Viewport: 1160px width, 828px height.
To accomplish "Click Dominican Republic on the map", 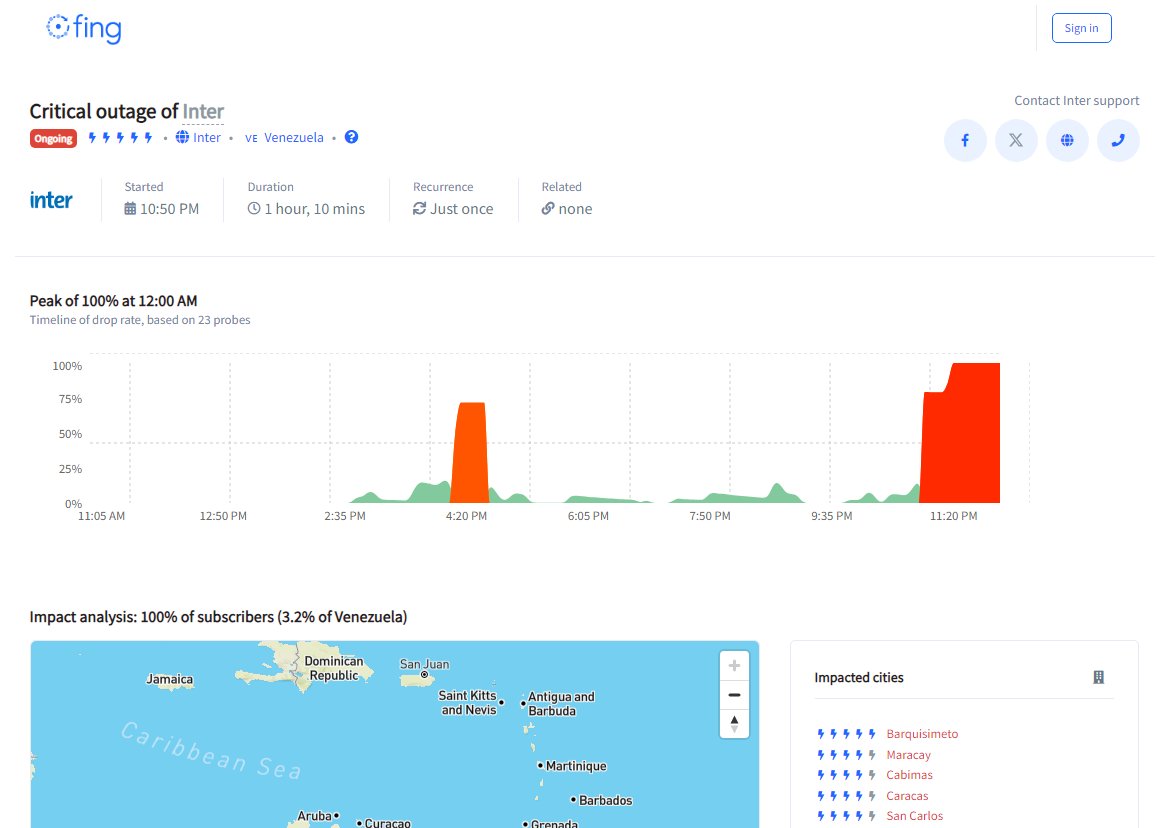I will point(334,668).
